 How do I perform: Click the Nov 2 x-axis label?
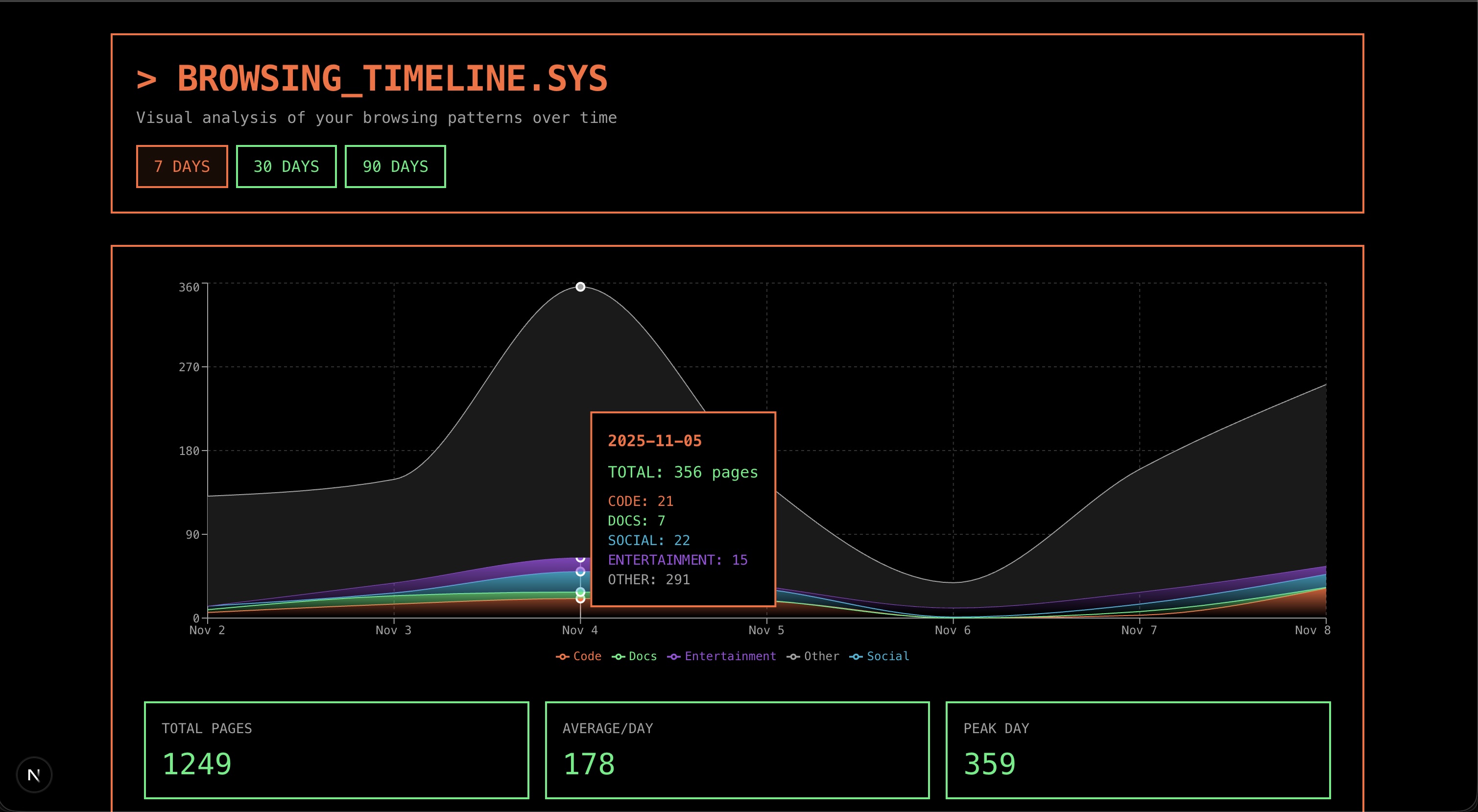coord(207,630)
